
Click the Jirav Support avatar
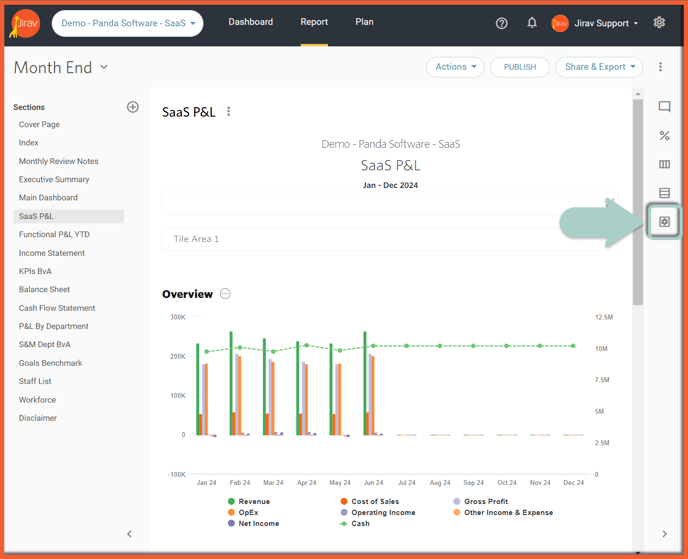560,23
